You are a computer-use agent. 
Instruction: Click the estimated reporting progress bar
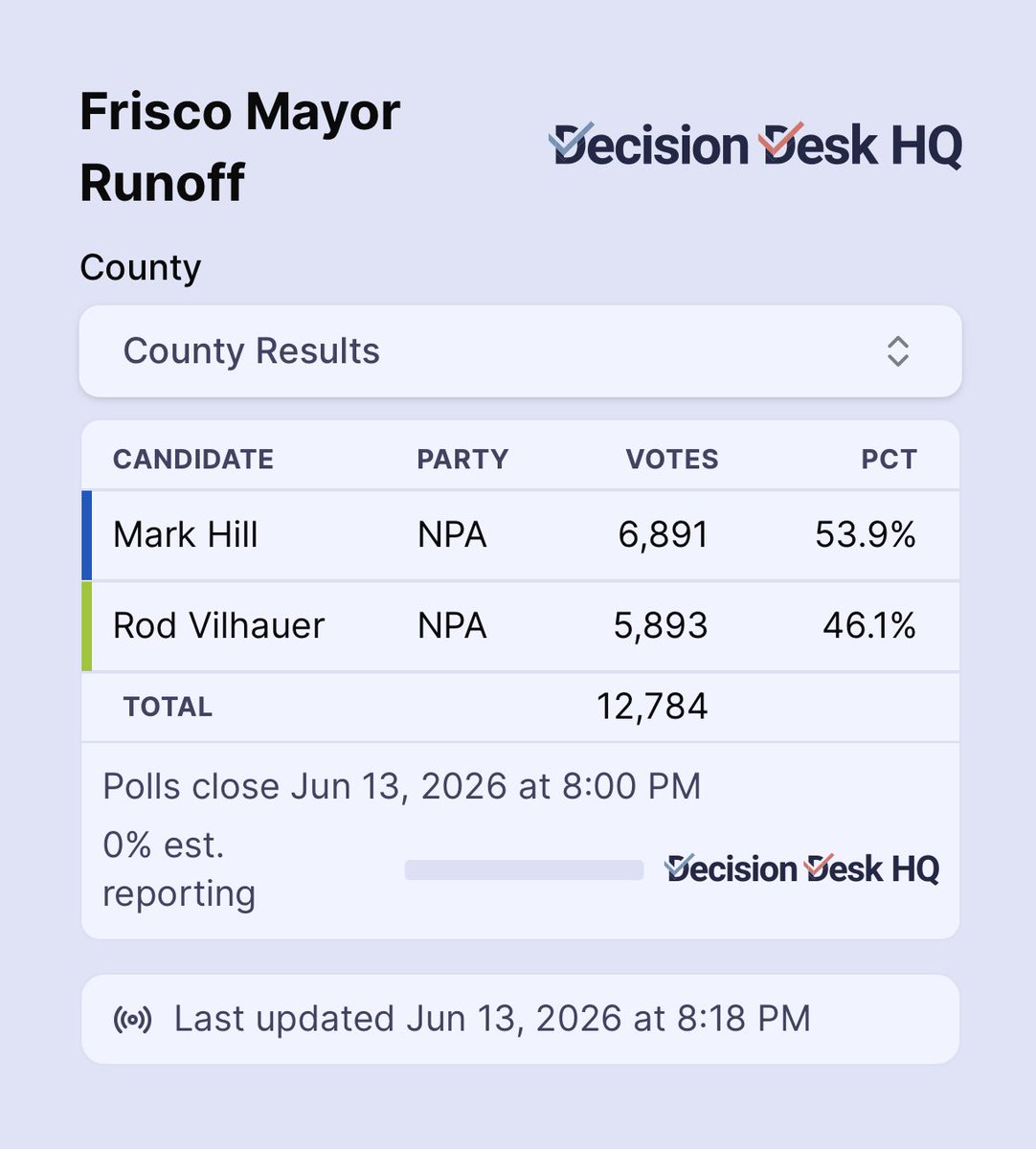pyautogui.click(x=524, y=869)
